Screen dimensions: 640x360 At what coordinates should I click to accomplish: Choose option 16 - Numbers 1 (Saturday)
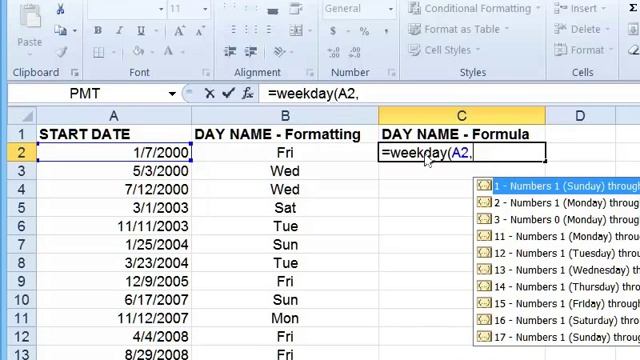click(x=558, y=320)
